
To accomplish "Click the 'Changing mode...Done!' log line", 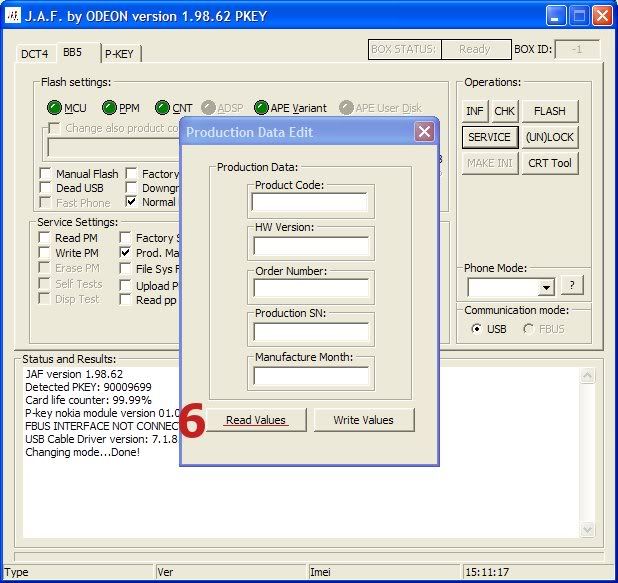I will coord(82,452).
